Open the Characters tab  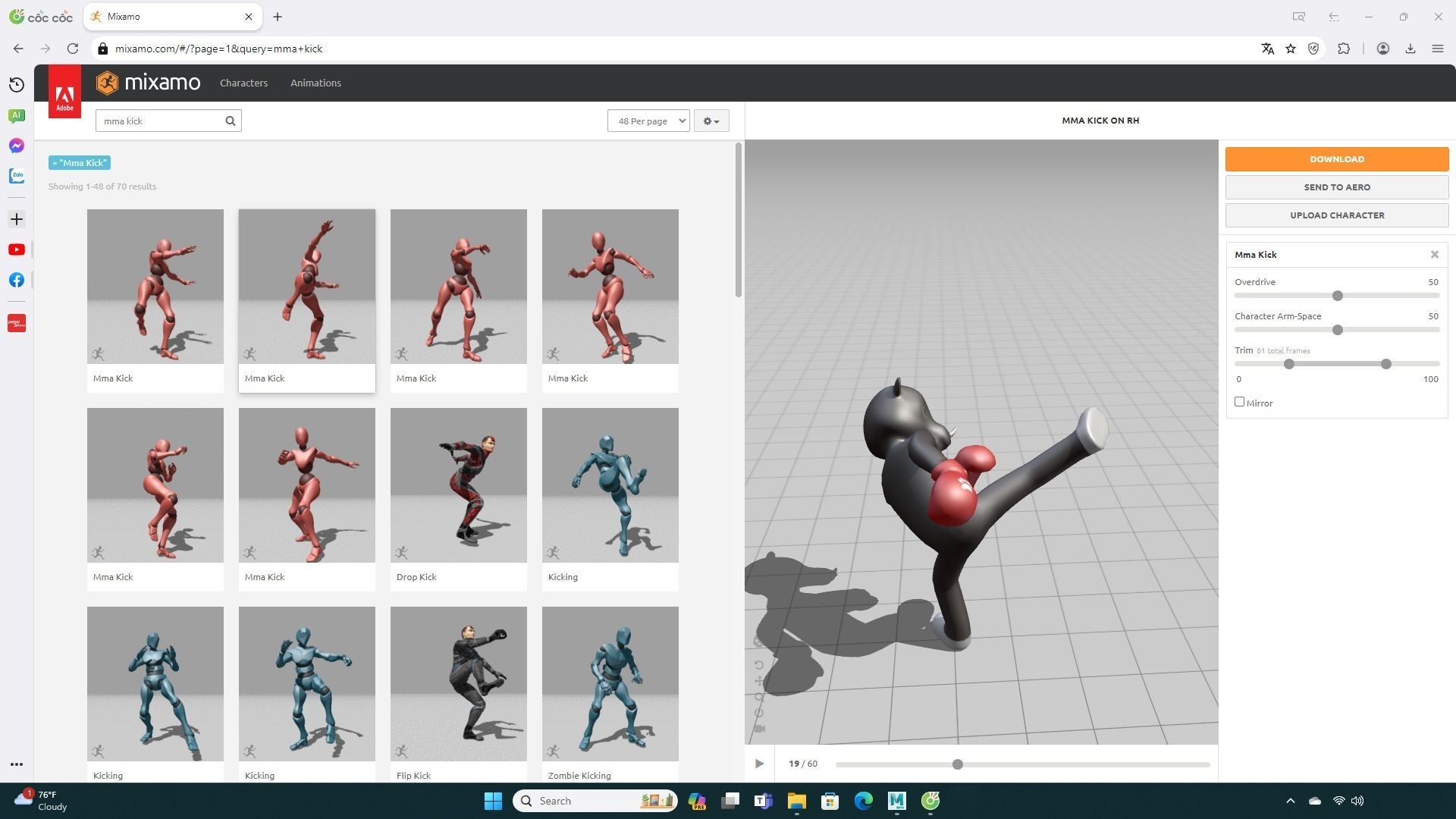tap(243, 83)
